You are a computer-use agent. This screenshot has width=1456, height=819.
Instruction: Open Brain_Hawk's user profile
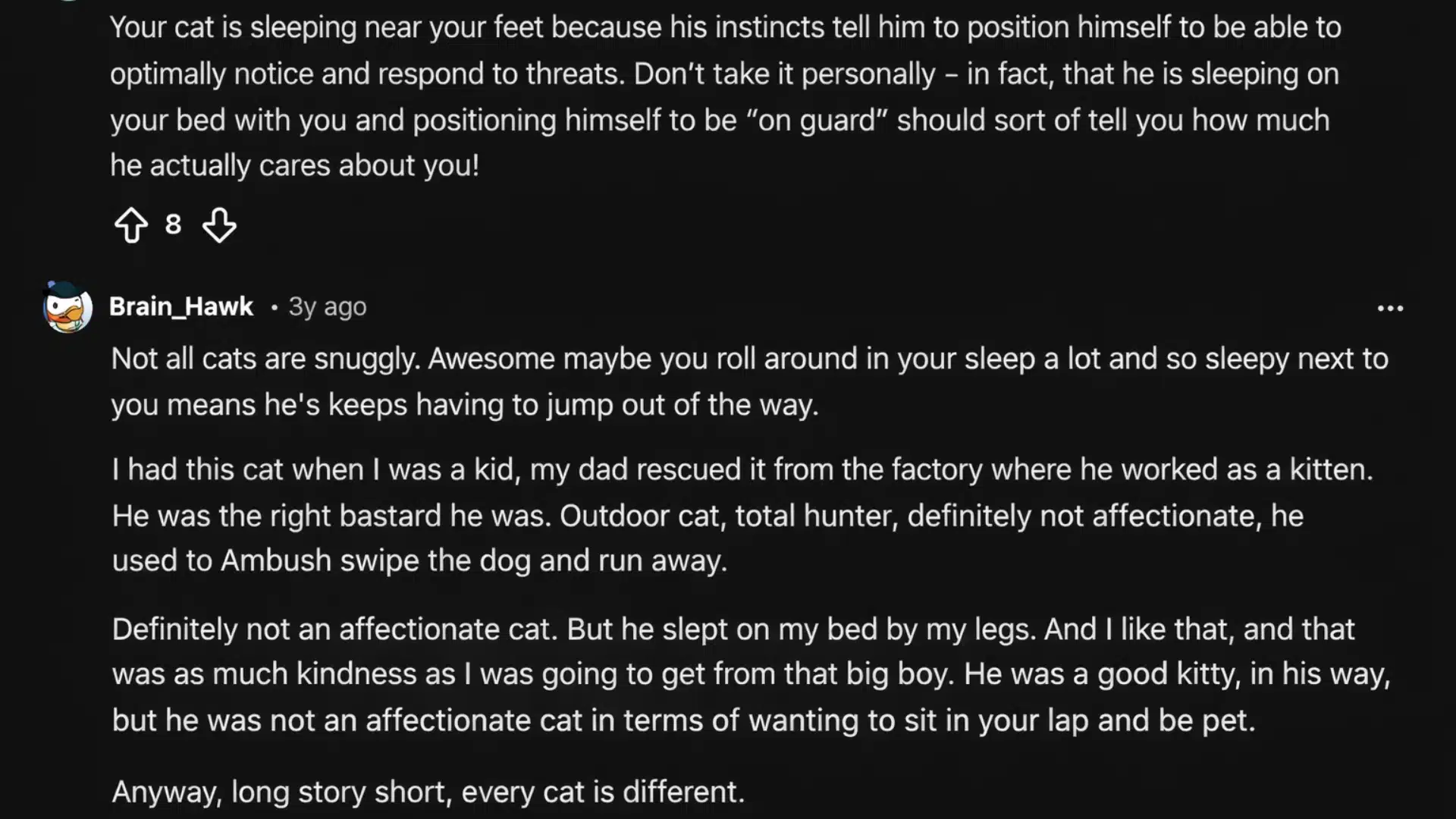pos(181,306)
